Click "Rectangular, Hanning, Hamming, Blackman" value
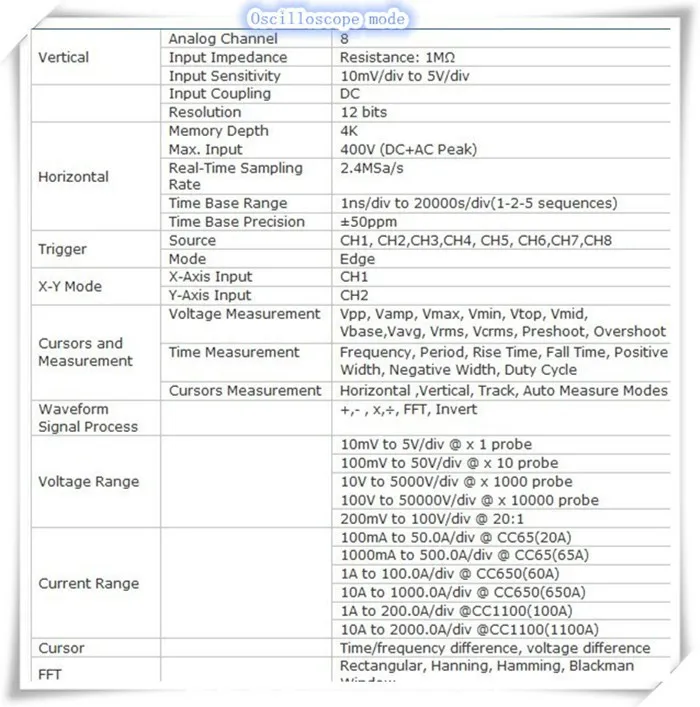Viewport: 700px width, 707px height. pyautogui.click(x=487, y=666)
